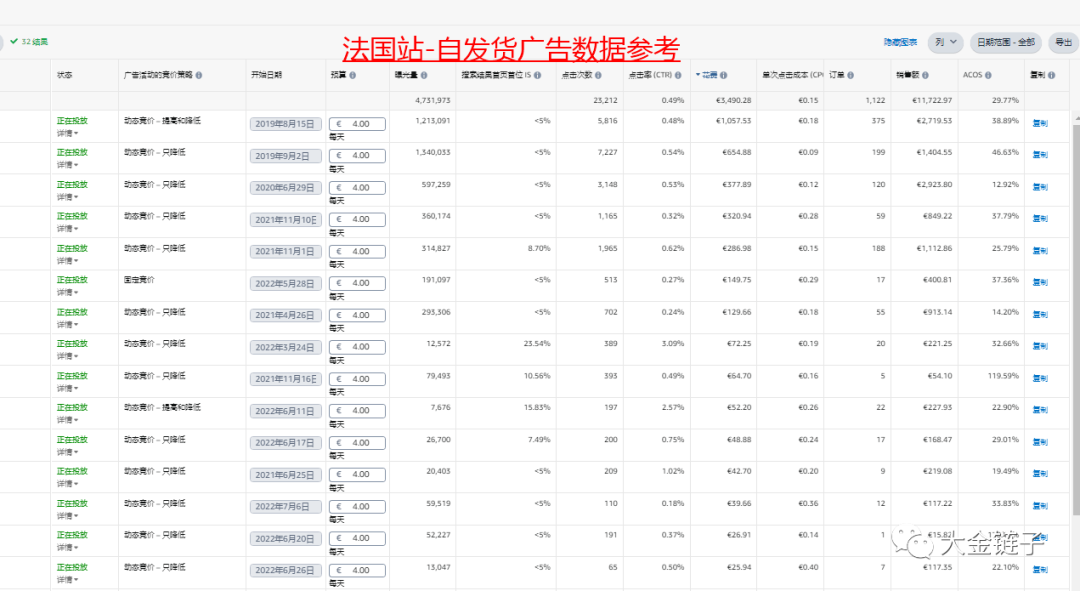Select the CPC value €0.40
1080x591 pixels.
point(809,568)
